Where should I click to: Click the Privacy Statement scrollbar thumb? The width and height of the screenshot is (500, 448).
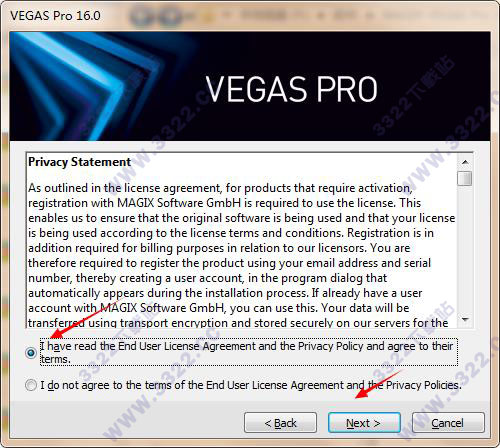[465, 178]
